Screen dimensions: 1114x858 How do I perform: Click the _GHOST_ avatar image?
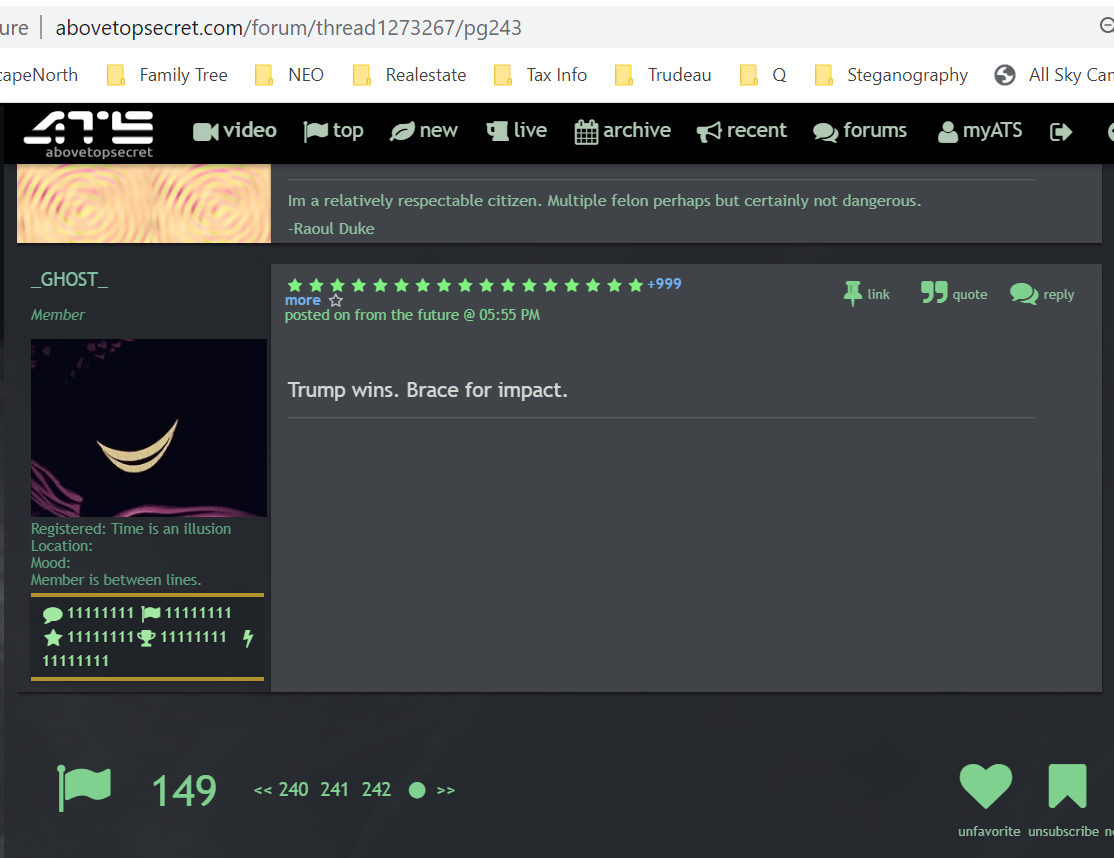pyautogui.click(x=148, y=428)
